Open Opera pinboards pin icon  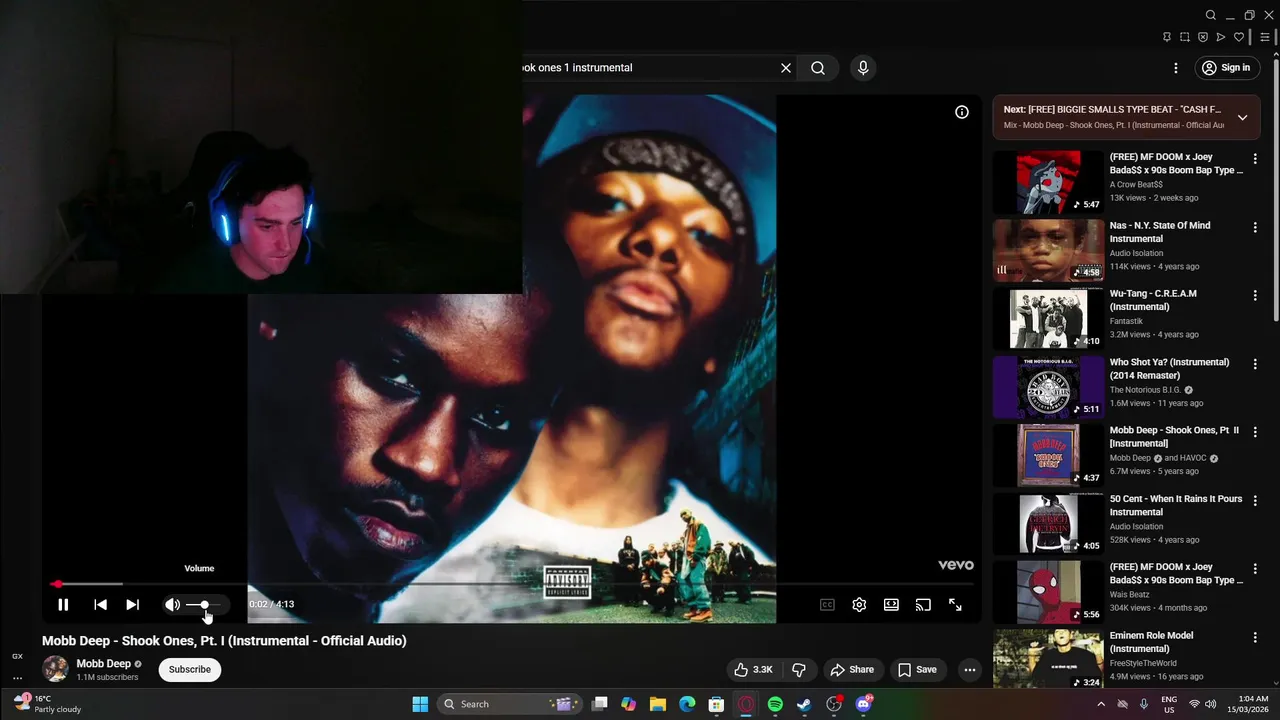point(1167,37)
